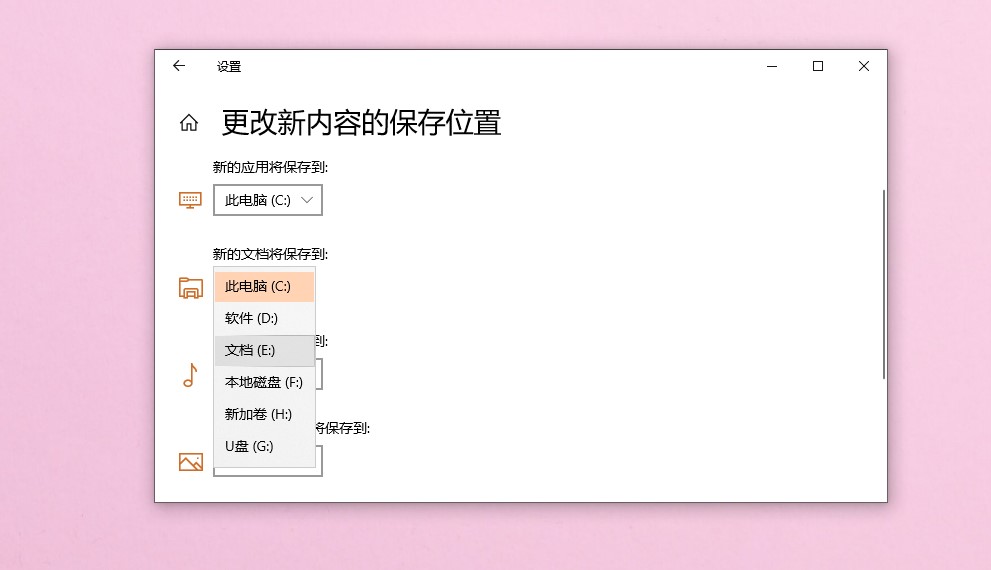
Task: Click the pictures landscape icon
Action: click(190, 462)
